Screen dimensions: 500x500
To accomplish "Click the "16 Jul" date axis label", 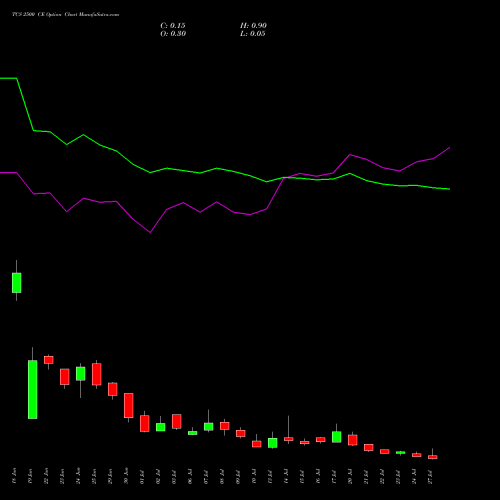I will tap(318, 477).
